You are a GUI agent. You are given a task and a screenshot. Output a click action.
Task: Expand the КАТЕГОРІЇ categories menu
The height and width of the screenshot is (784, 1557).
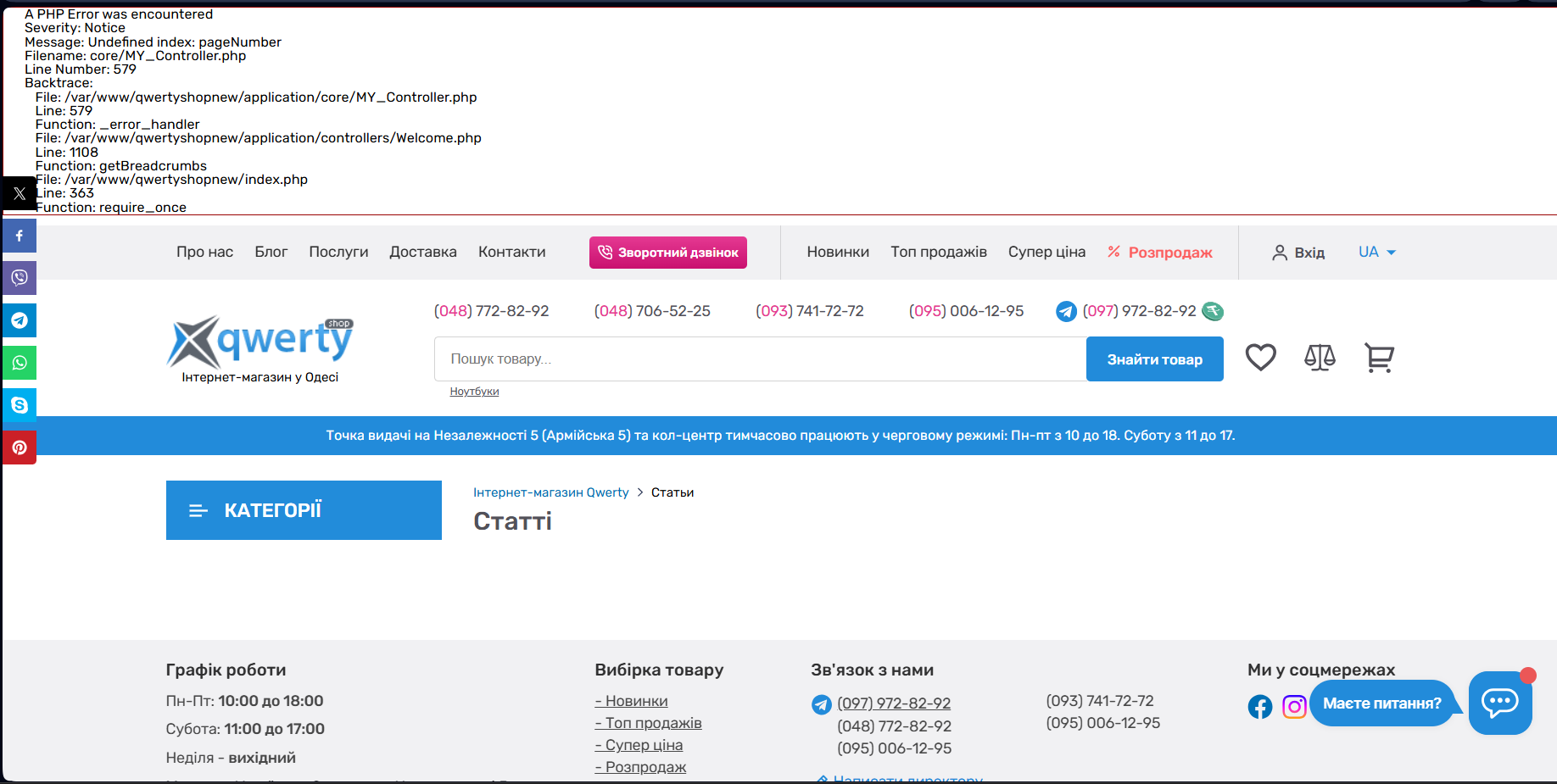(x=304, y=510)
